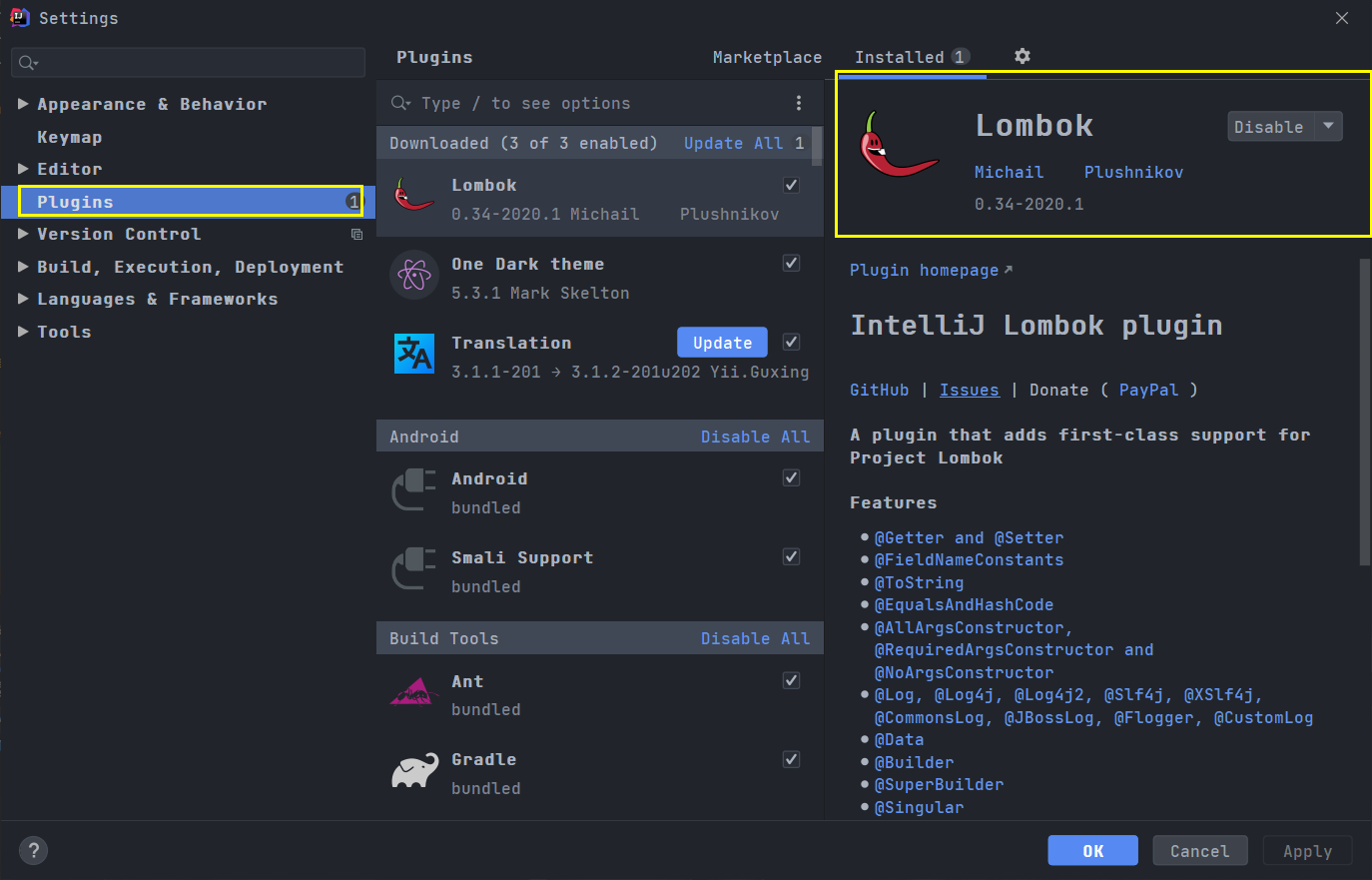Expand Languages & Frameworks node
Screen dimensions: 1372x880
[x=23, y=299]
